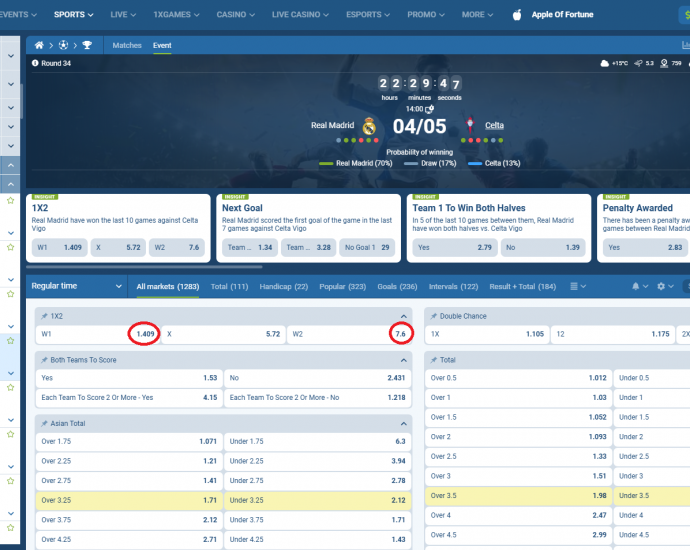This screenshot has height=550, width=690.
Task: Bet on draw X at 5.72 in 1X2 market
Action: [223, 334]
